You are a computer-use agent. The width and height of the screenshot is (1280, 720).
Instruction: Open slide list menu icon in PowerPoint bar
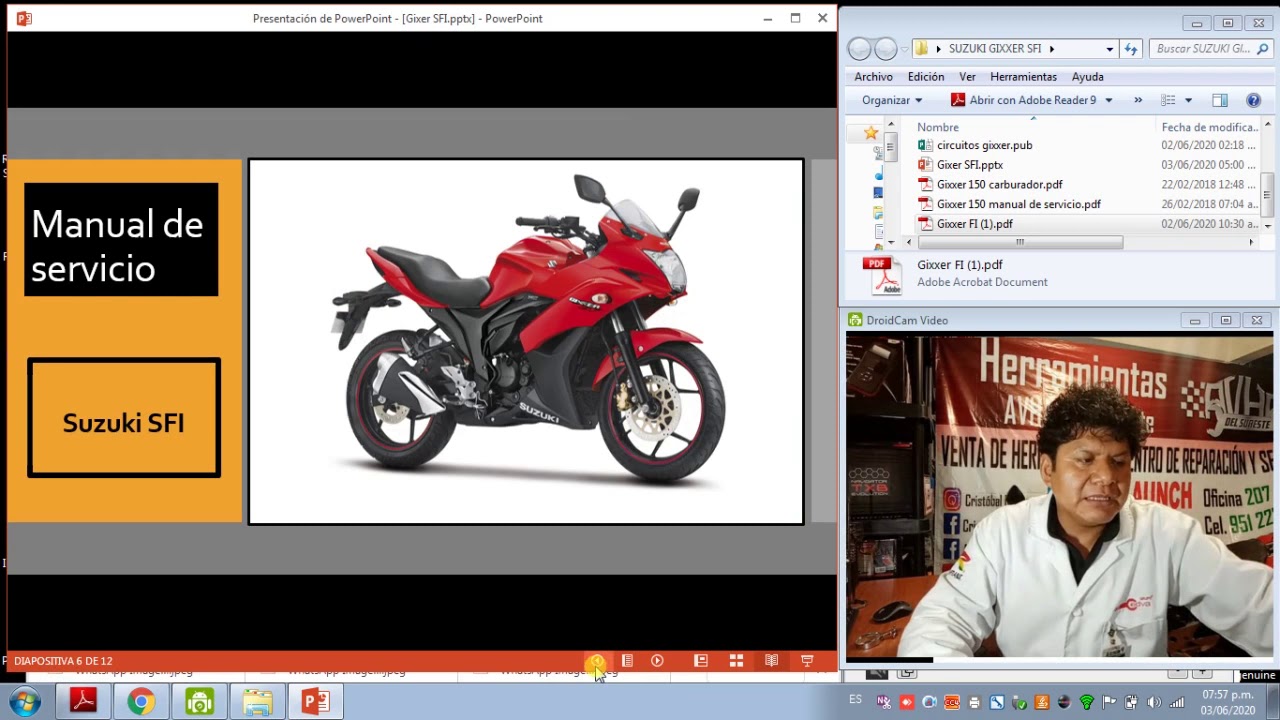pos(627,661)
